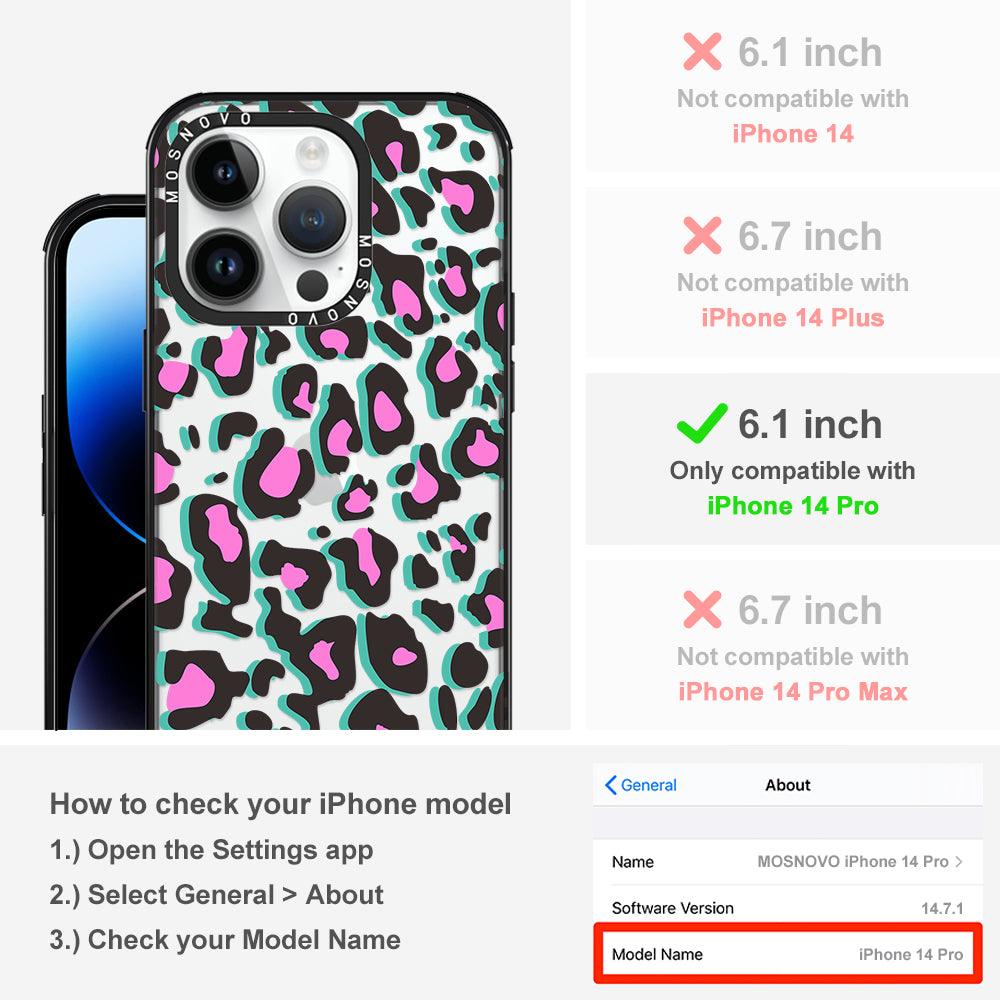Select the Model Name row
Viewport: 1000px width, 1000px height.
pos(787,954)
